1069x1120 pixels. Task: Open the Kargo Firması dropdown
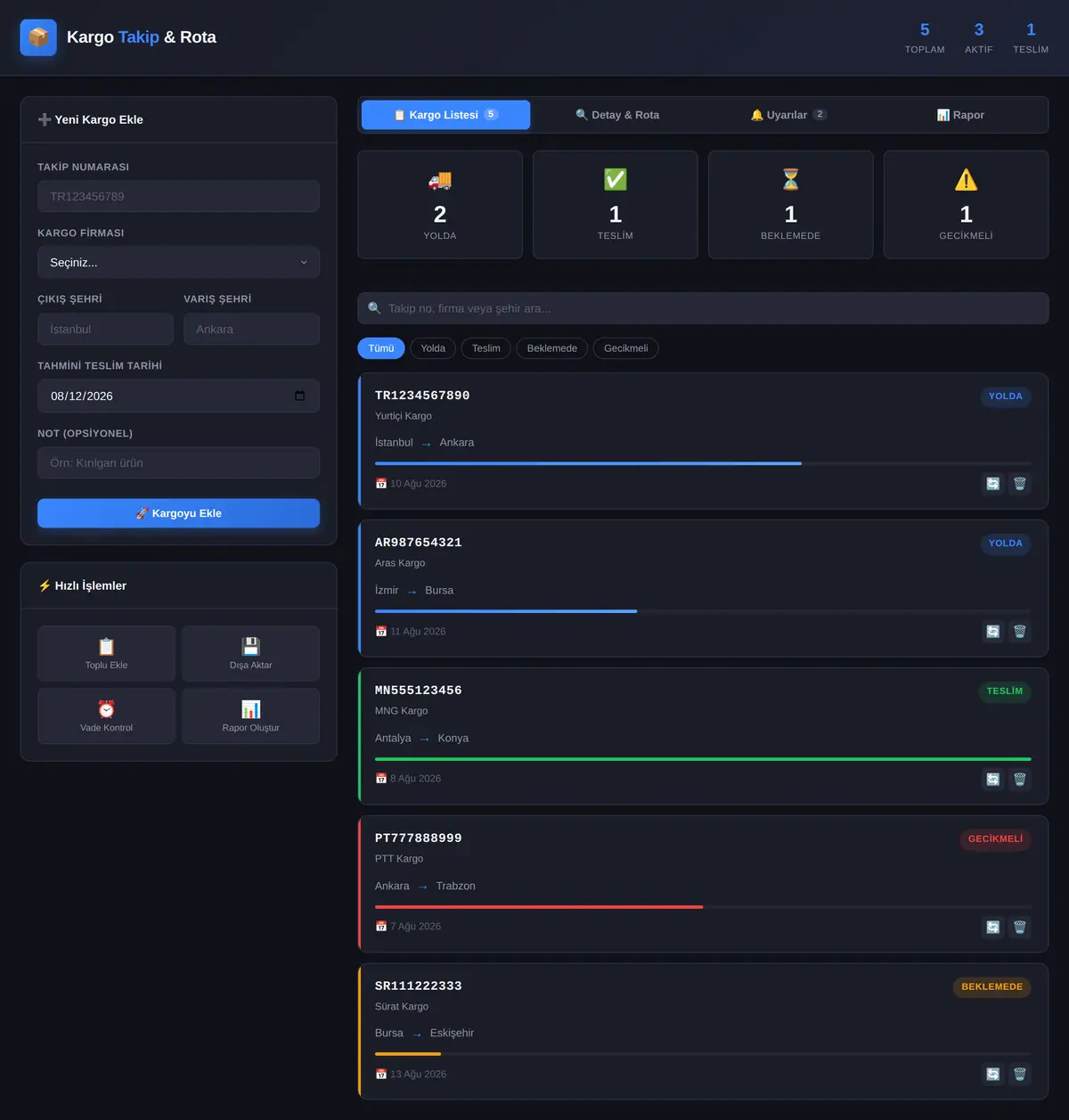coord(178,263)
